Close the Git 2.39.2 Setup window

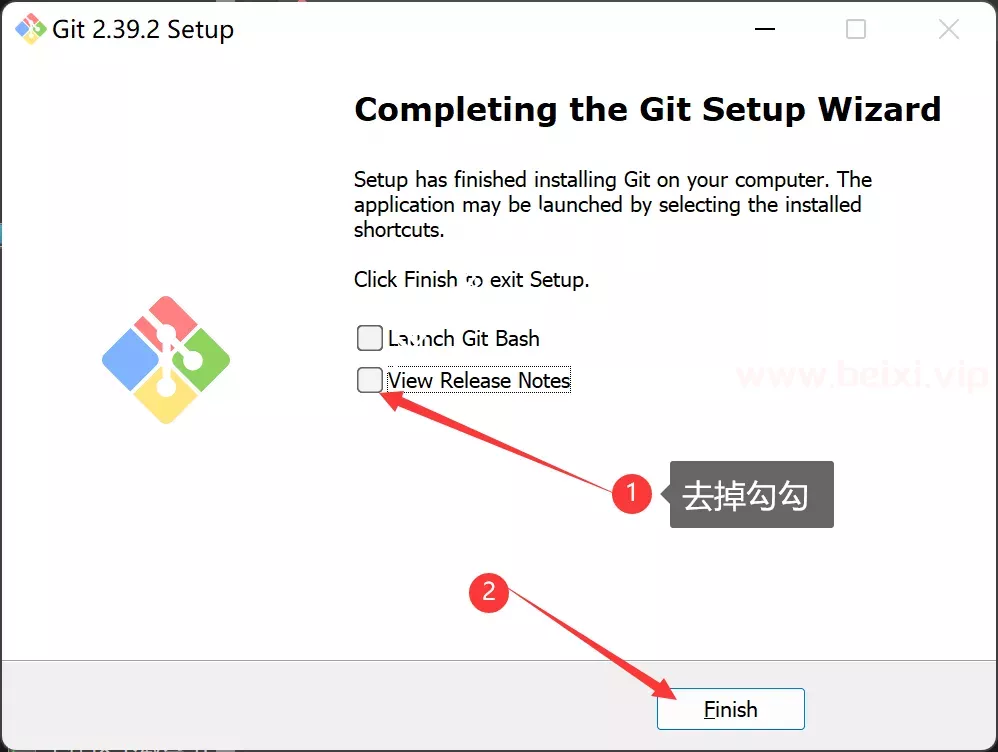point(948,29)
